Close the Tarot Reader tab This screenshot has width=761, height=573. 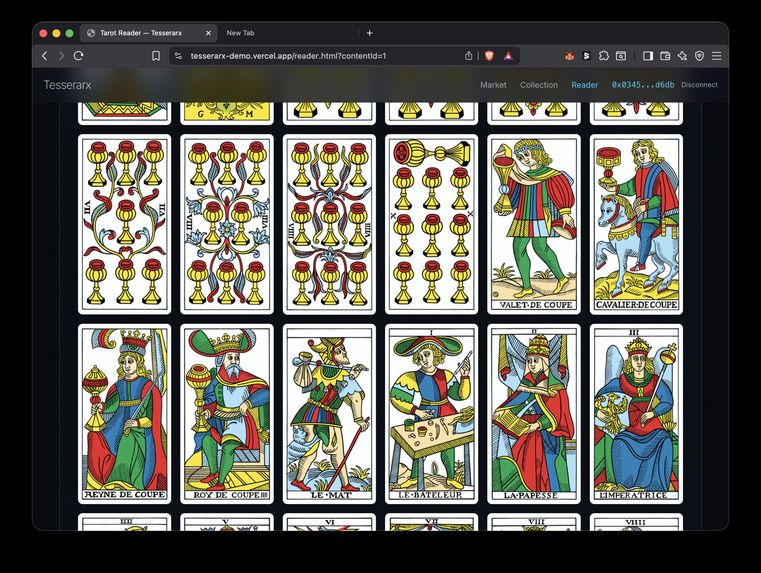208,33
